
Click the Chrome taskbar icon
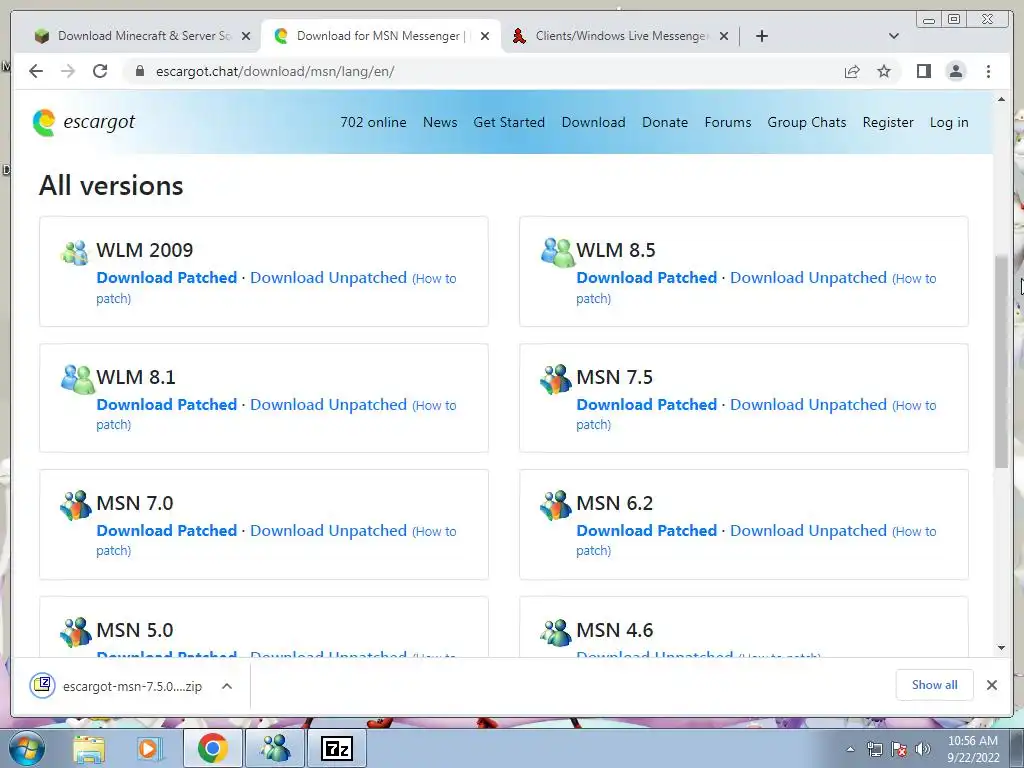[x=212, y=748]
